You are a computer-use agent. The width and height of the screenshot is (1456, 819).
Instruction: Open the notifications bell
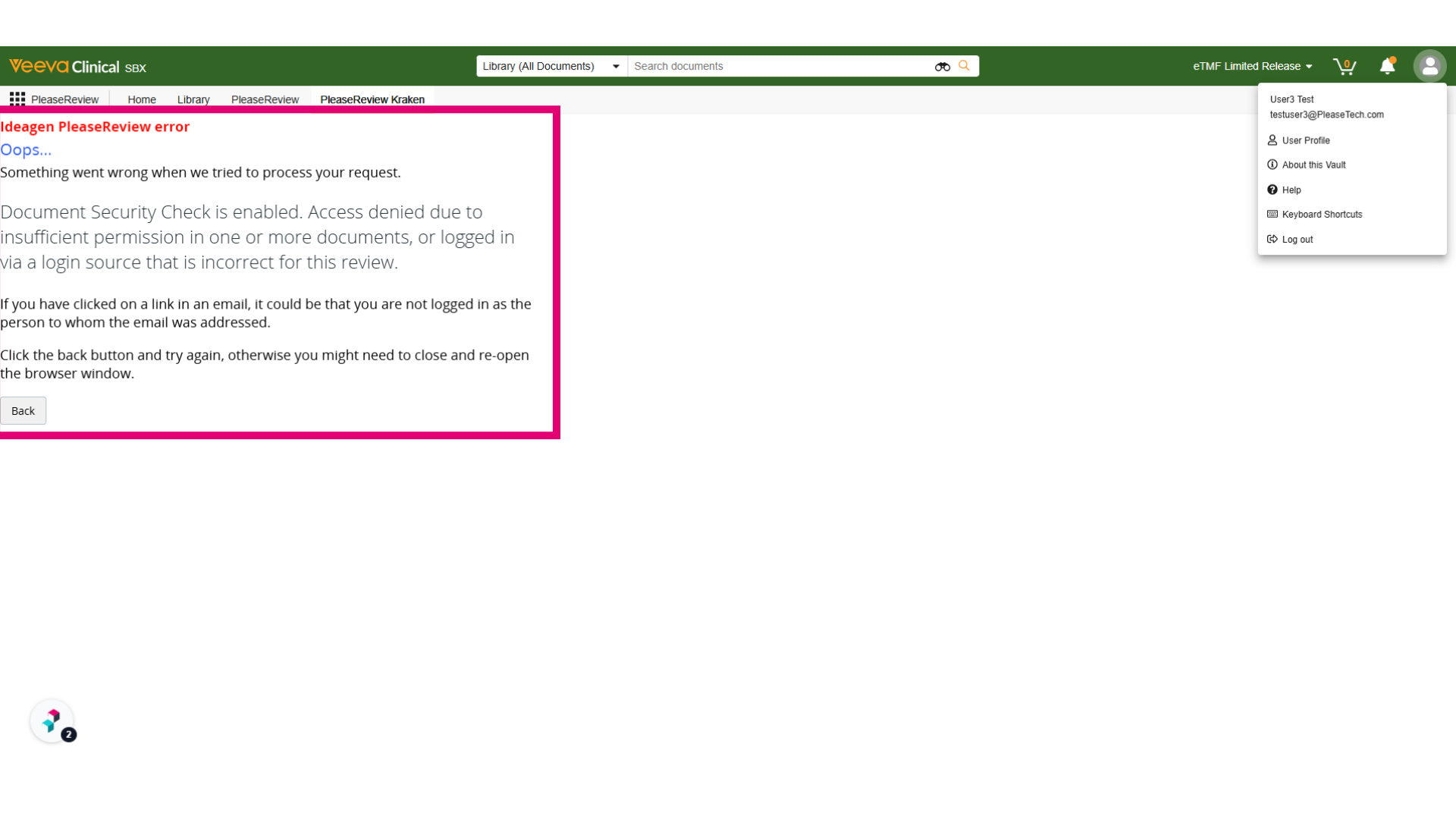[x=1388, y=66]
